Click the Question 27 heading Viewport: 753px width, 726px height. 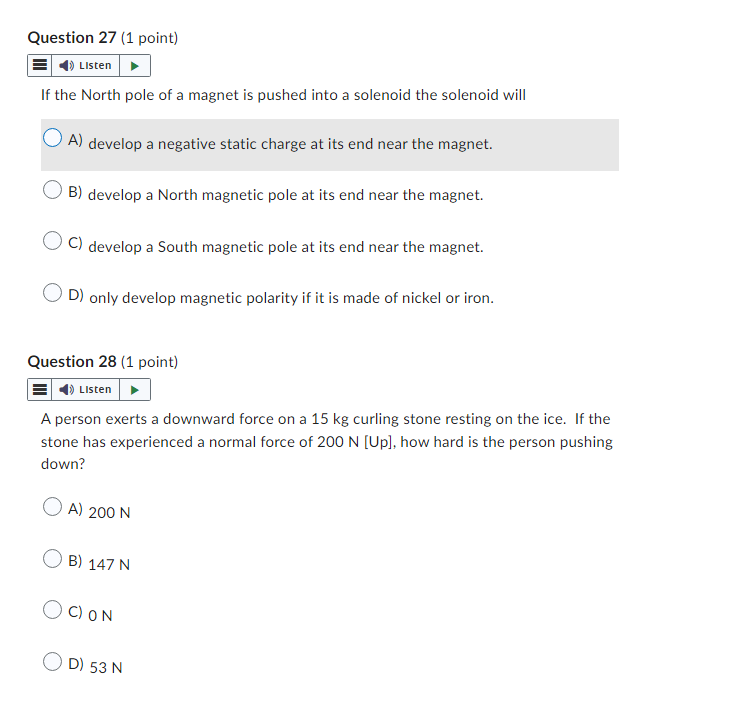[72, 38]
